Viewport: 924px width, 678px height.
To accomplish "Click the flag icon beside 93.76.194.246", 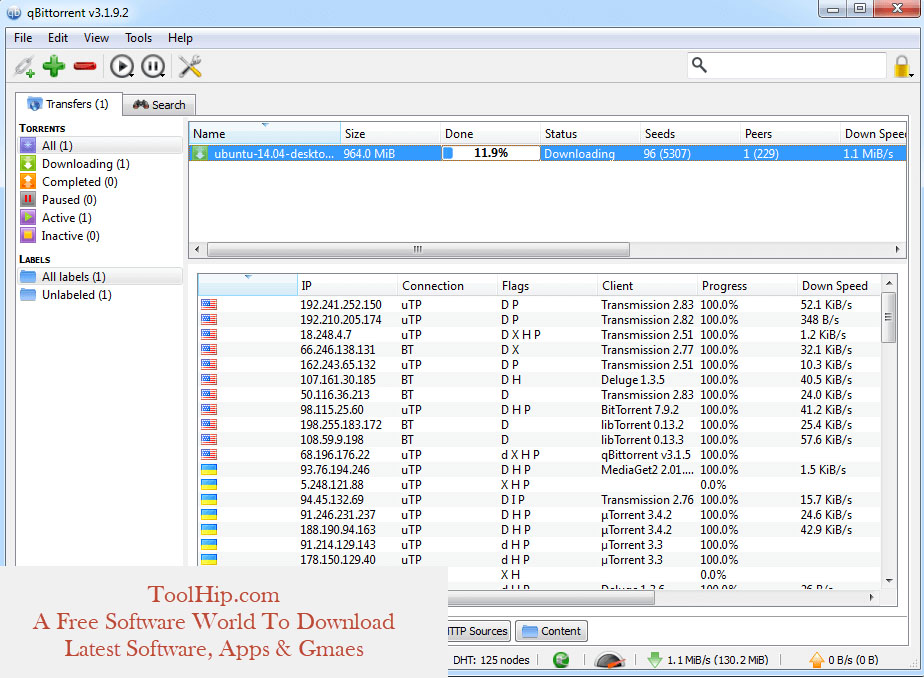I will [209, 470].
